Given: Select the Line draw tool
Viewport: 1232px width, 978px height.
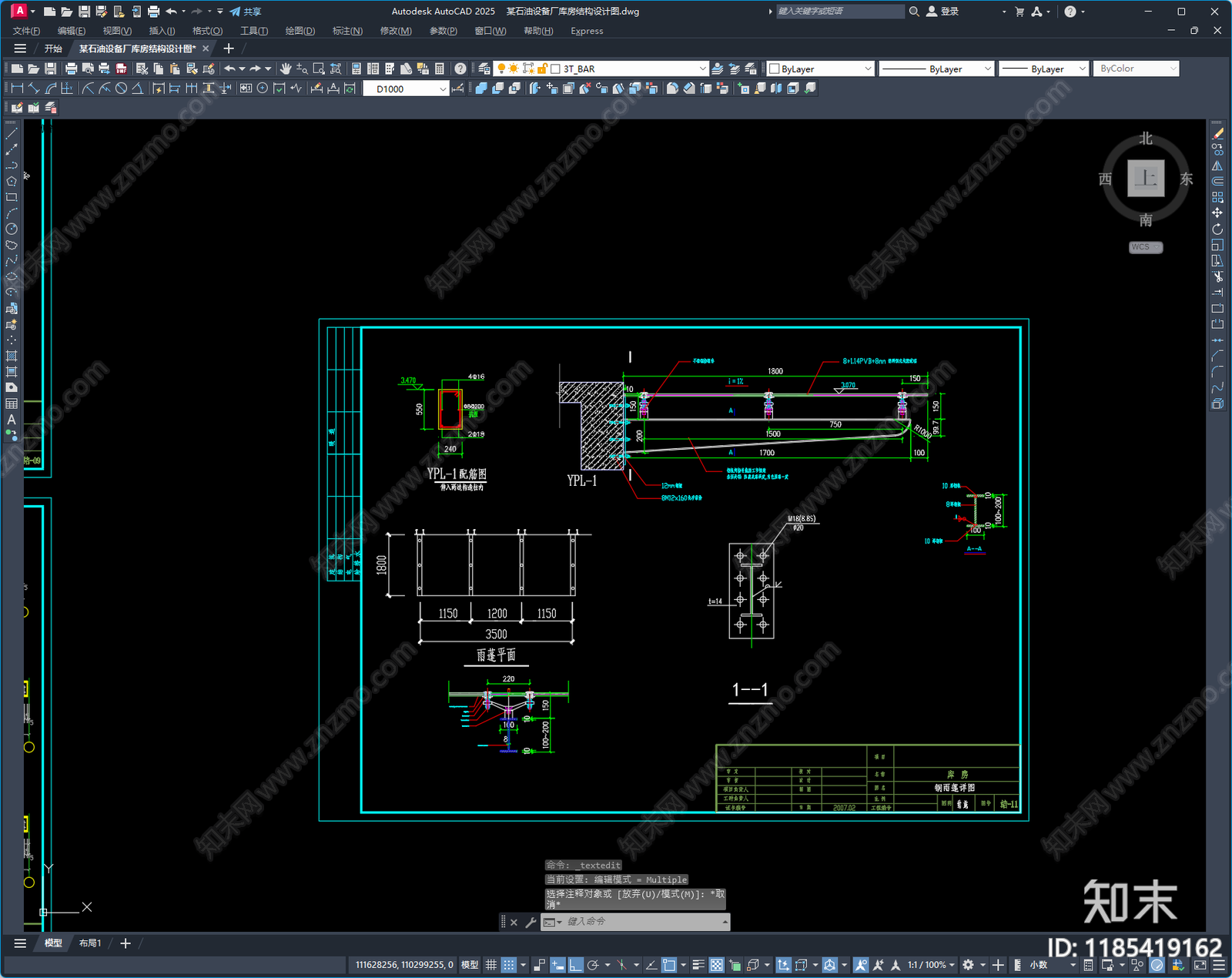Looking at the screenshot, I should point(12,134).
